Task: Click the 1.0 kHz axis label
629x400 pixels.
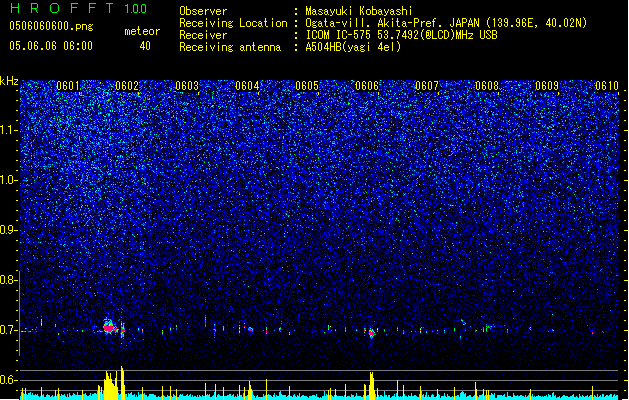Action: 8,180
